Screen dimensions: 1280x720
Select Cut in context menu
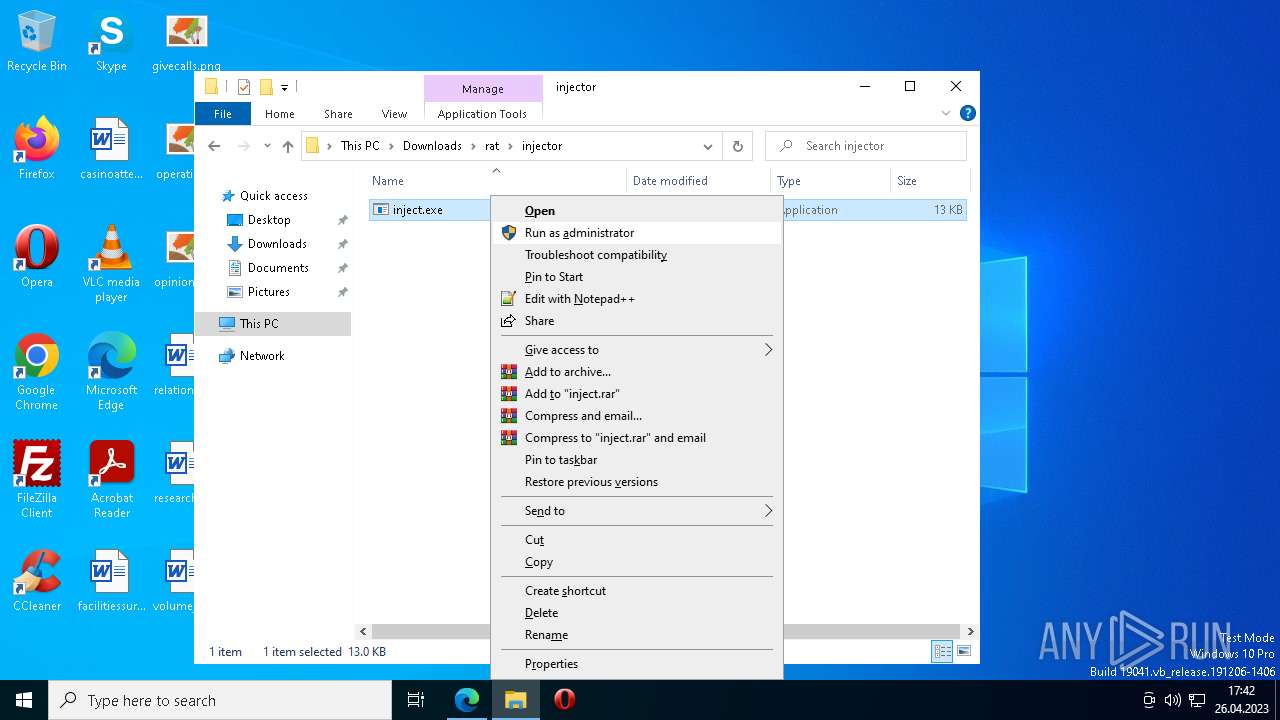click(636, 540)
